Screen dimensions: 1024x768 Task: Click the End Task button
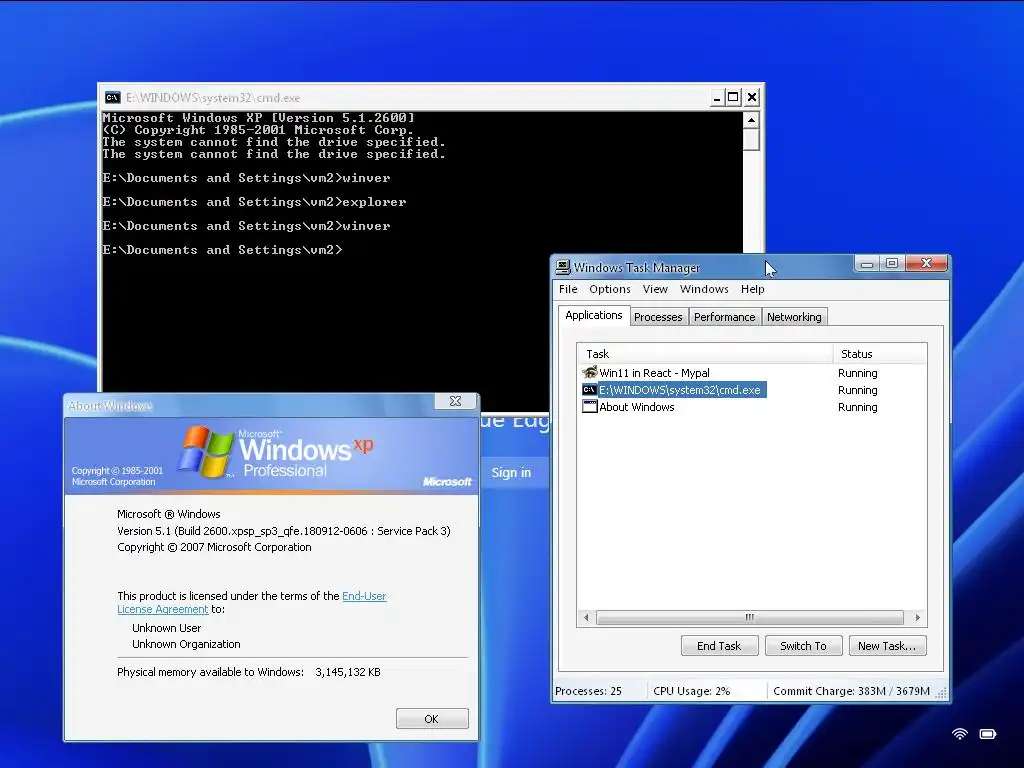tap(719, 646)
